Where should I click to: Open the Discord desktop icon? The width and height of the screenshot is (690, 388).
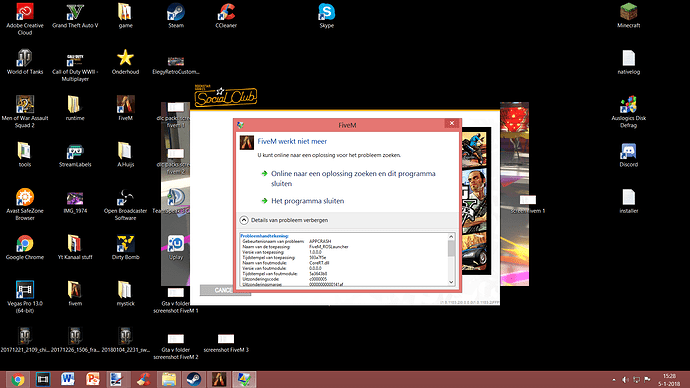point(628,155)
